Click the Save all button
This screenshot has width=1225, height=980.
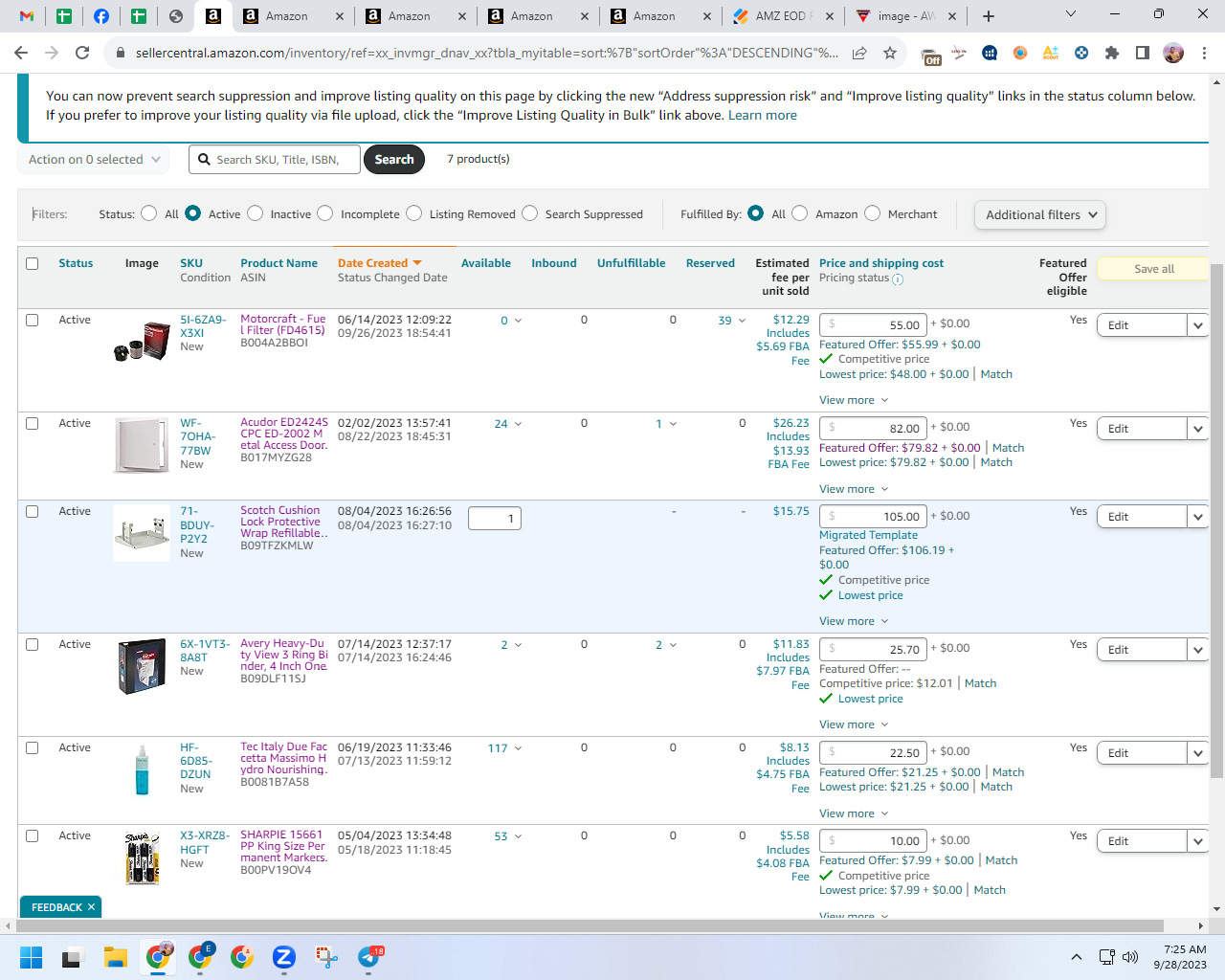[x=1153, y=269]
